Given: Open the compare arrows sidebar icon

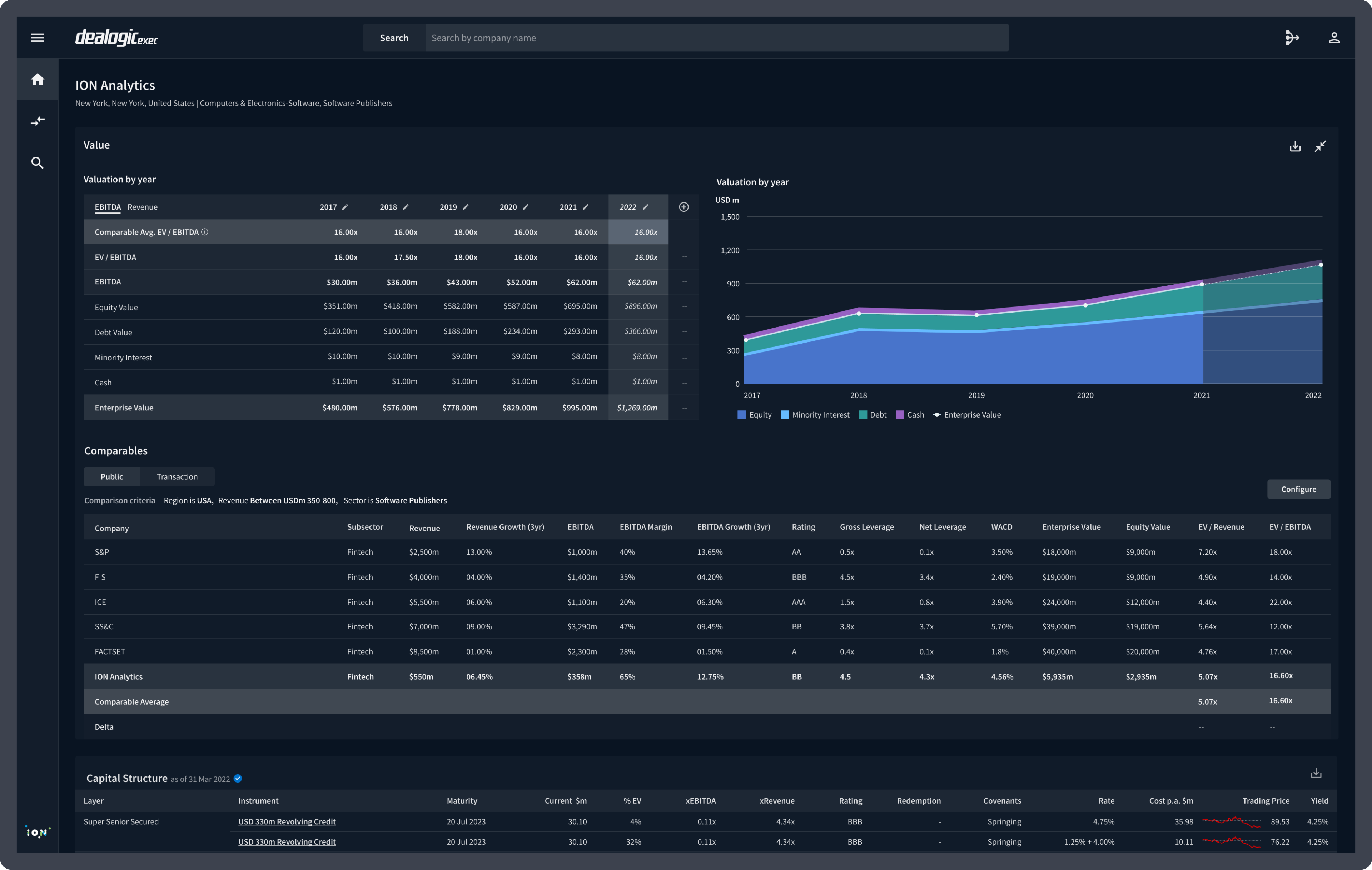Looking at the screenshot, I should click(x=38, y=121).
